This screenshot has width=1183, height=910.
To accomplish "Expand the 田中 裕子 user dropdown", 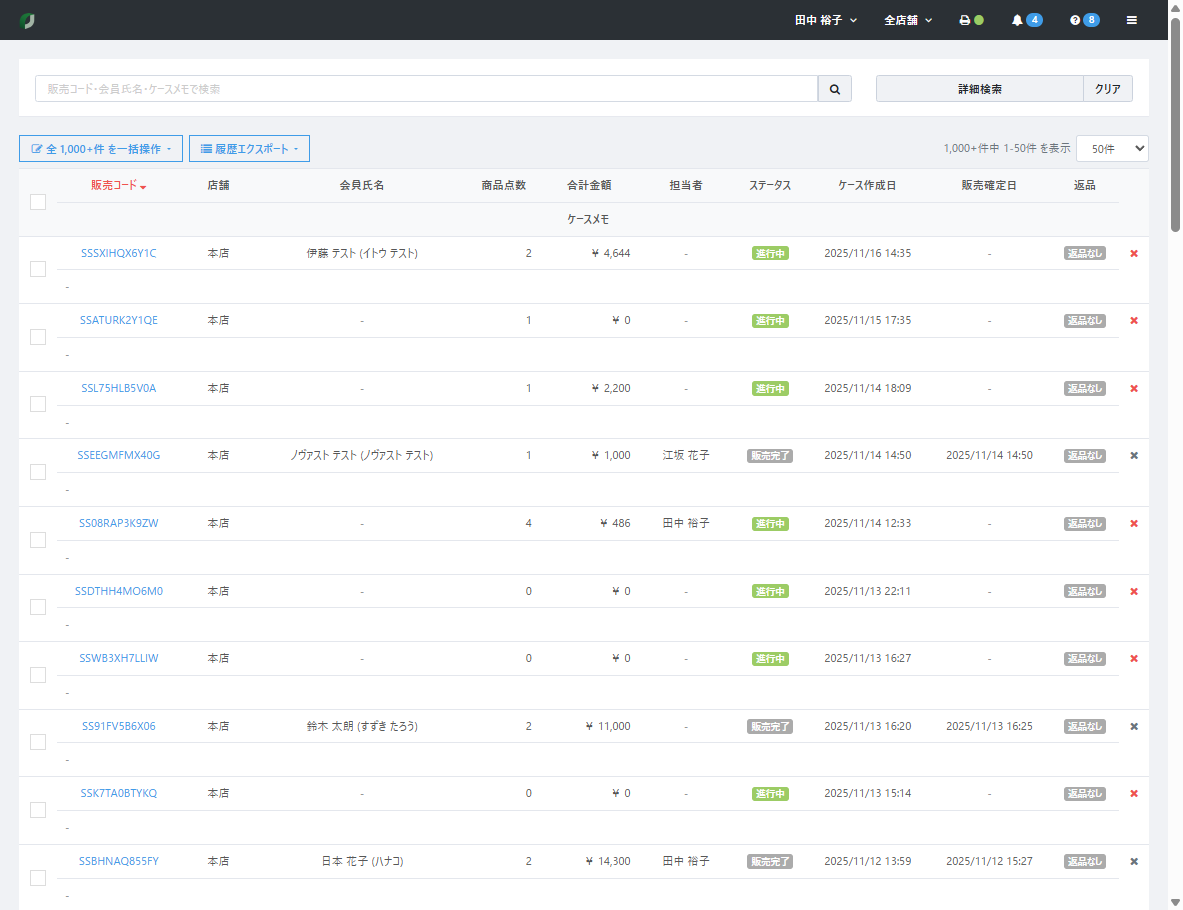I will (x=825, y=20).
